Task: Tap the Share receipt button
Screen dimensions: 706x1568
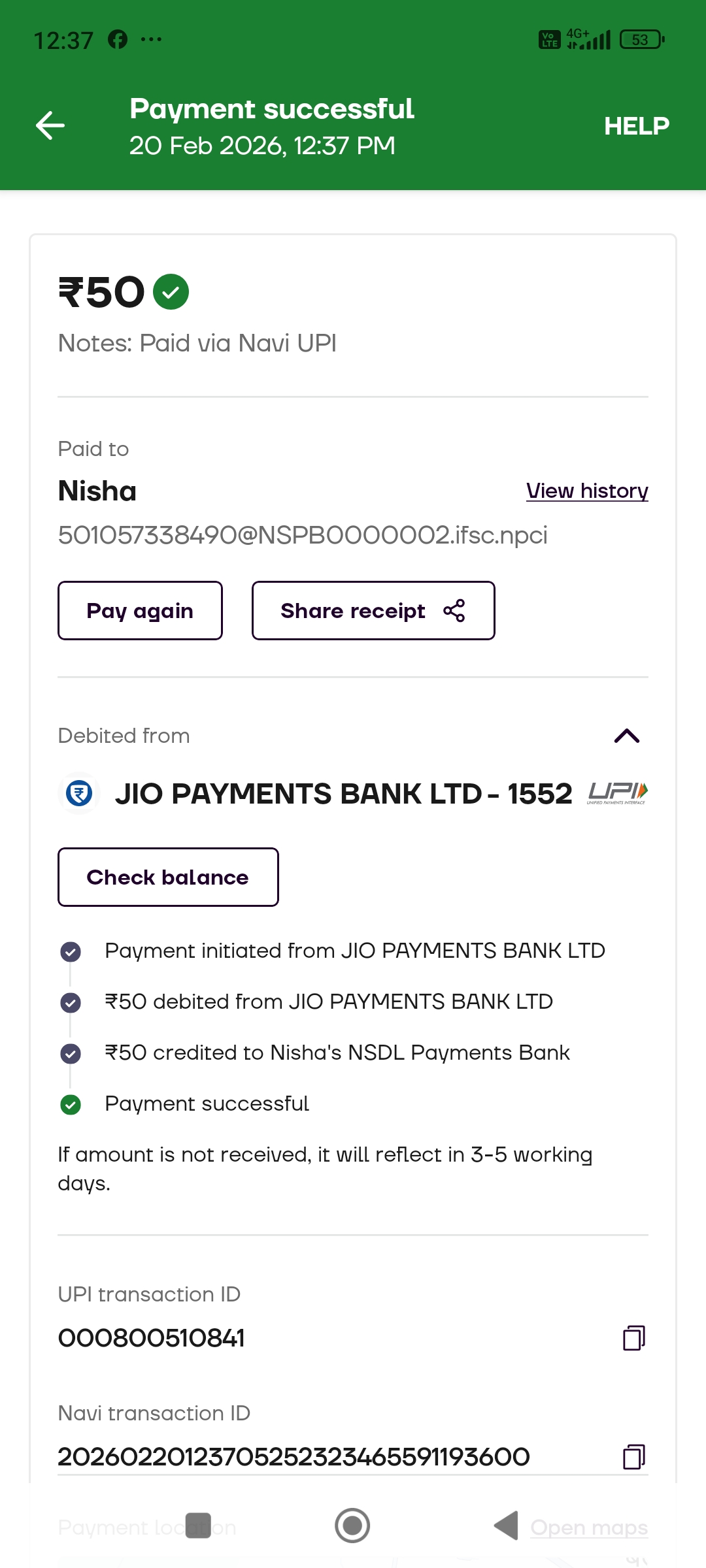Action: 373,611
